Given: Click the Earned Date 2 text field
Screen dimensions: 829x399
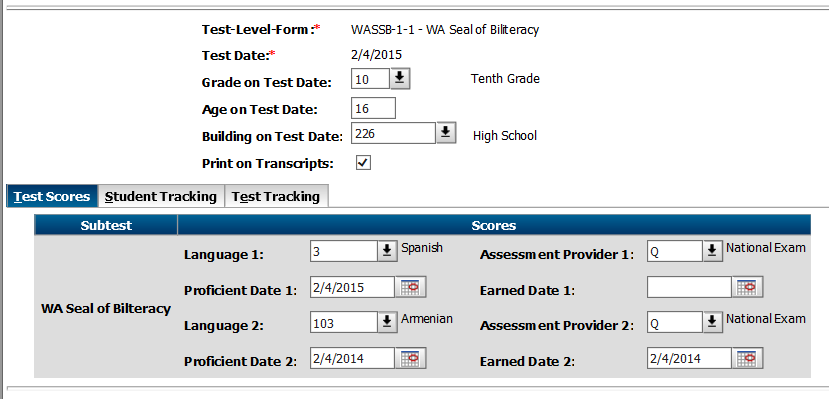Looking at the screenshot, I should click(689, 358).
